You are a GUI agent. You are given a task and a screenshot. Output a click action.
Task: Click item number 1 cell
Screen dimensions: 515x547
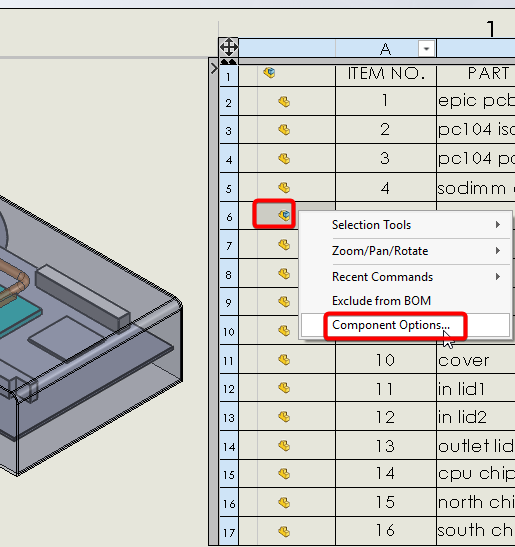tap(386, 101)
